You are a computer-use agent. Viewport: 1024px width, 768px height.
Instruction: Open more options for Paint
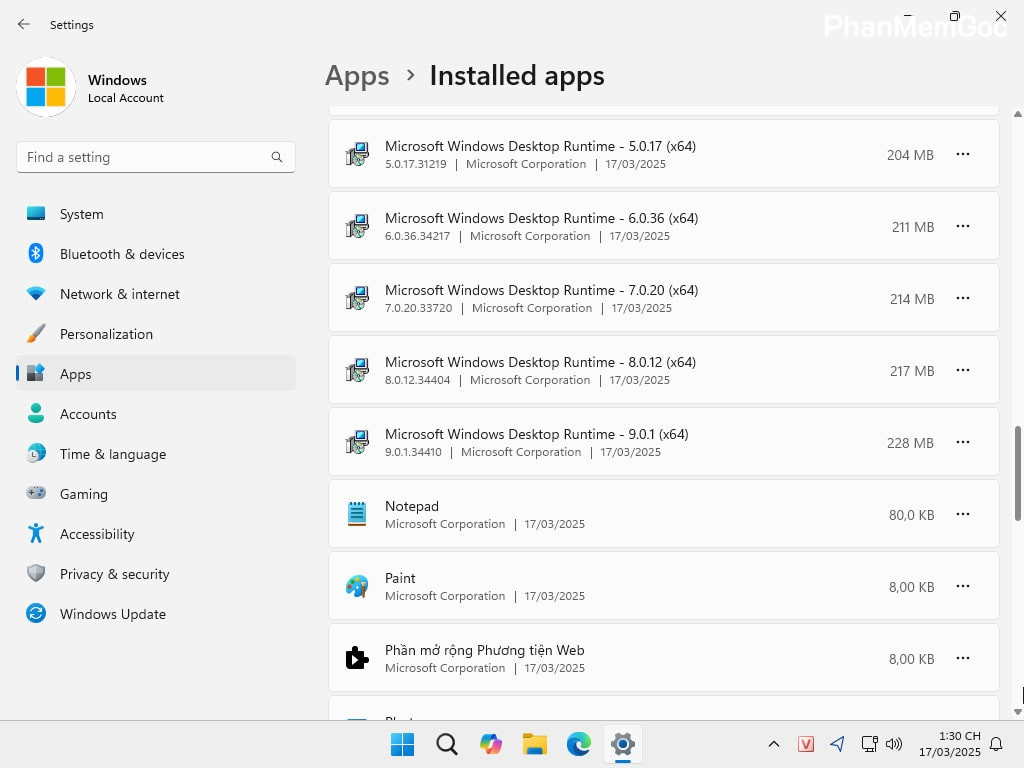962,586
